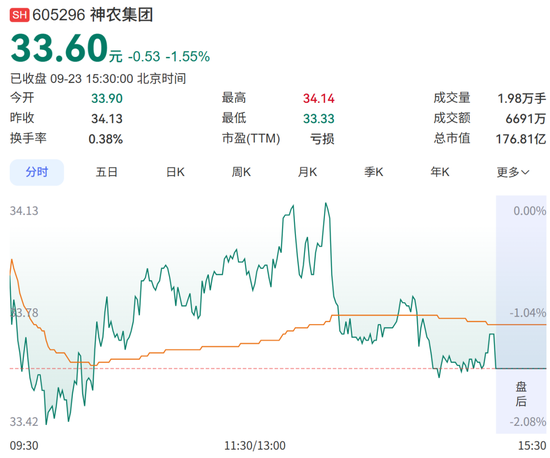This screenshot has width=550, height=458.
Task: Click the 11:30/13:00 time axis label
Action: coord(255,446)
